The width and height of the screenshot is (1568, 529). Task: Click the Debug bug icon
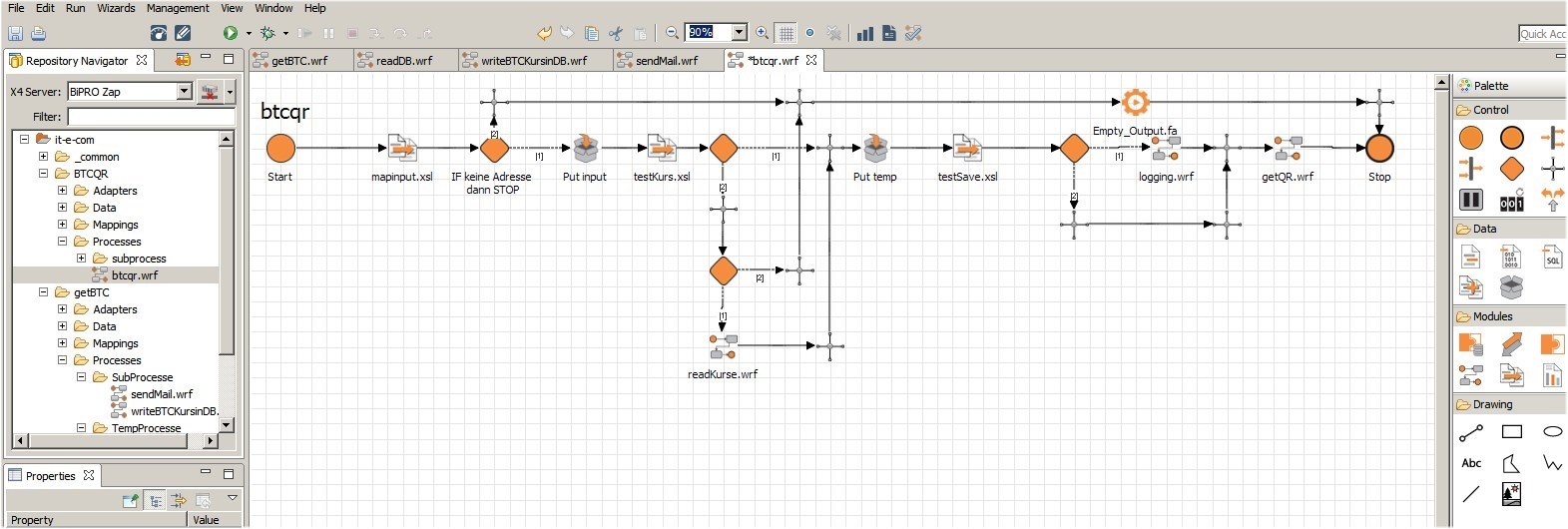click(x=267, y=33)
